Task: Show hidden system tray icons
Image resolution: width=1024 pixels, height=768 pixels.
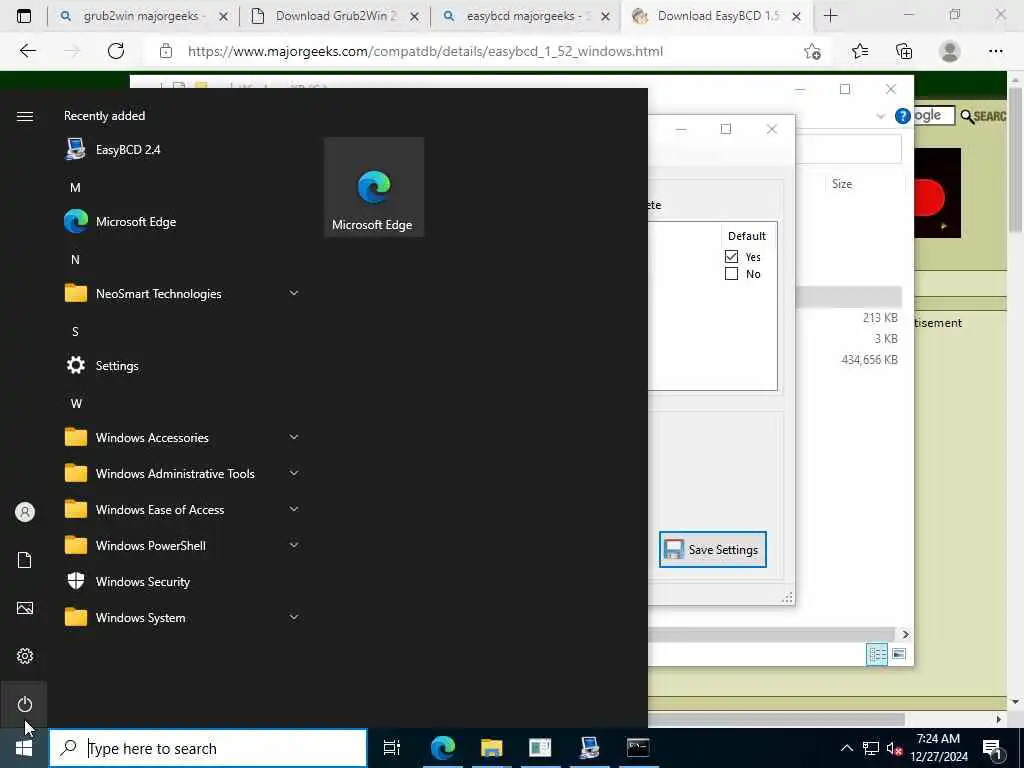Action: coord(846,748)
